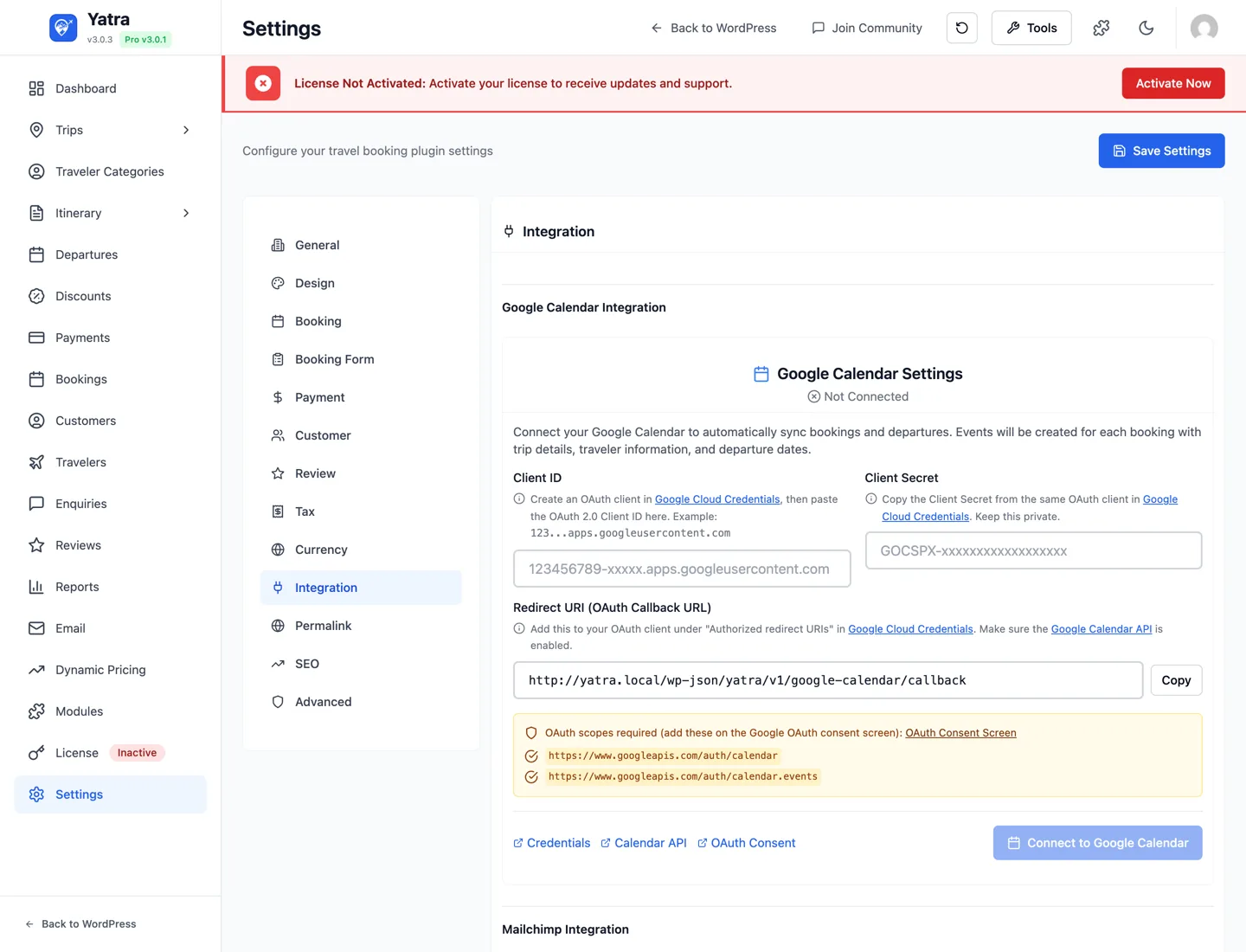Click the Google Calendar Settings calendar icon

click(x=761, y=374)
